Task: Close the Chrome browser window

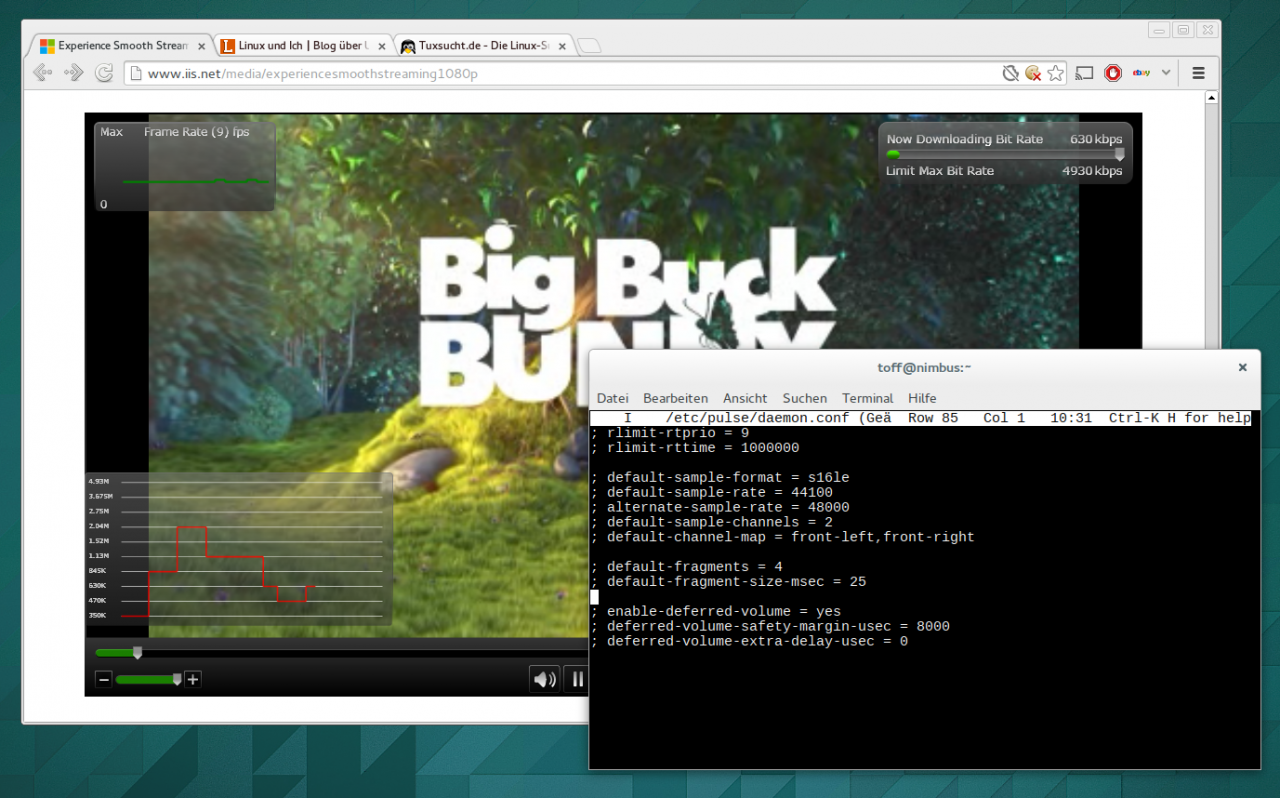Action: [x=1206, y=31]
